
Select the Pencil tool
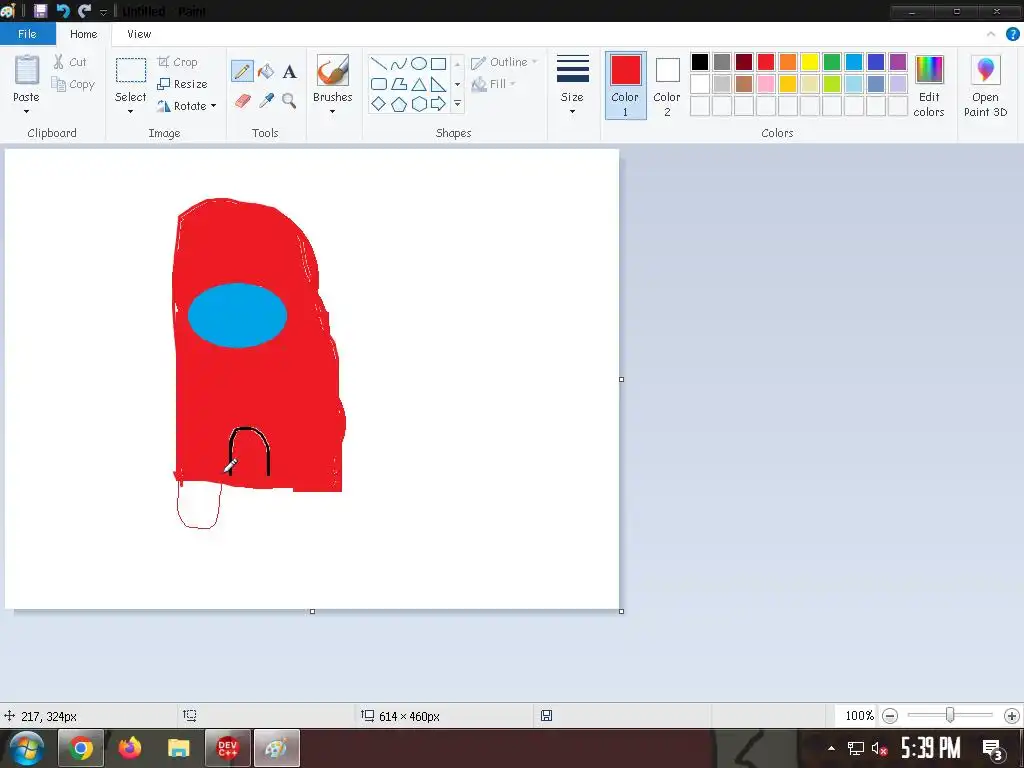pyautogui.click(x=242, y=71)
